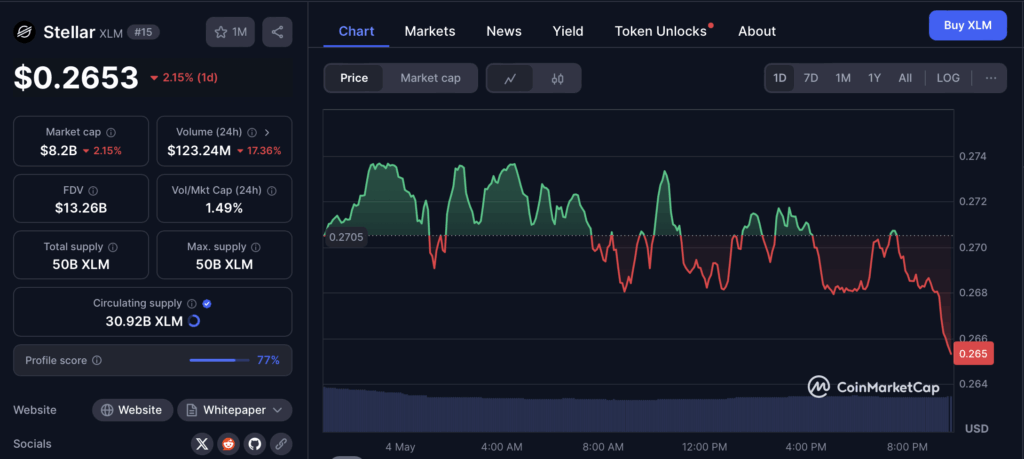This screenshot has width=1024, height=459.
Task: Set chart range to 1Y
Action: tap(874, 78)
